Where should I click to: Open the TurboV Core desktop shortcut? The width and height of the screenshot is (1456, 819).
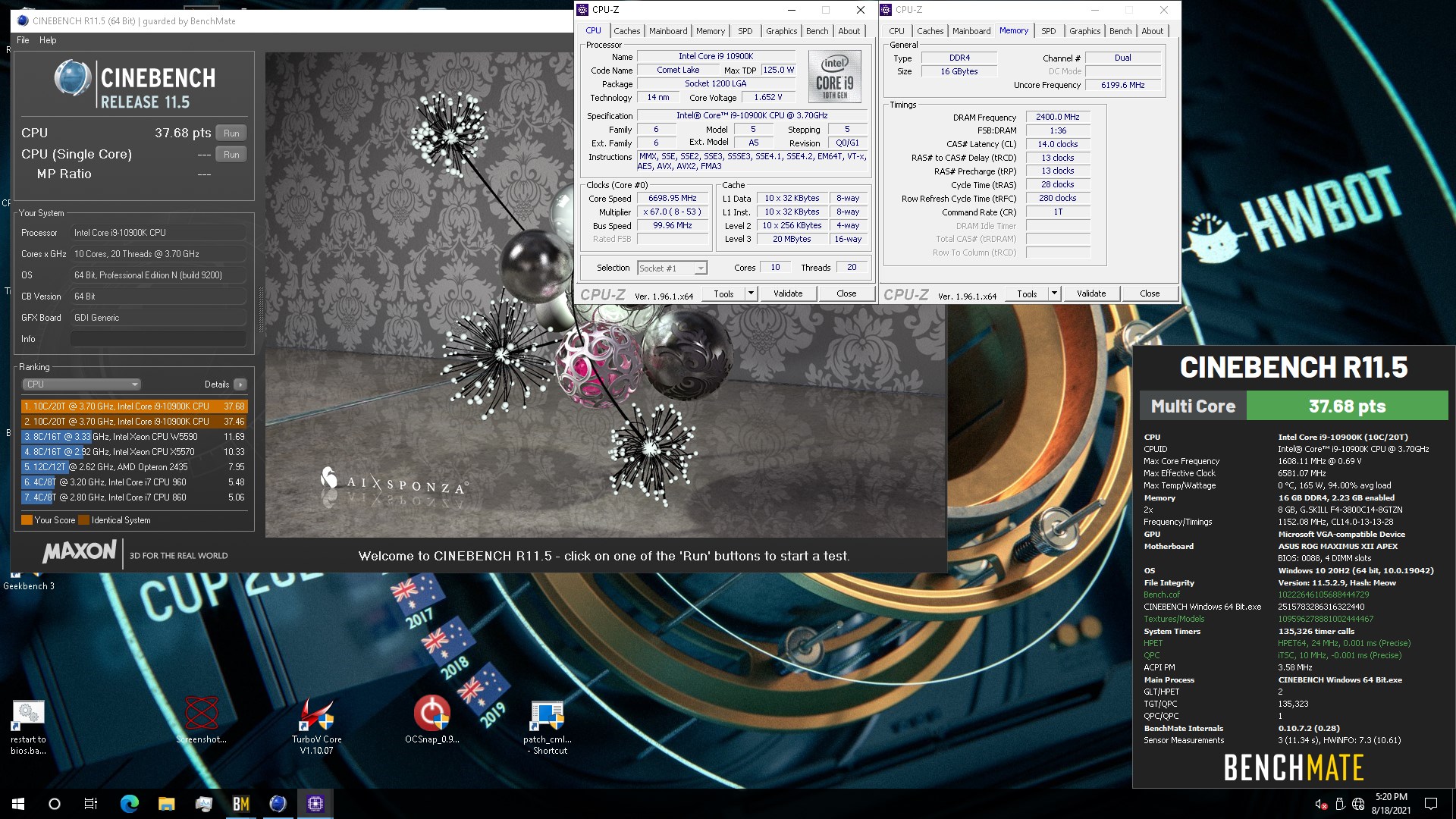point(316,726)
